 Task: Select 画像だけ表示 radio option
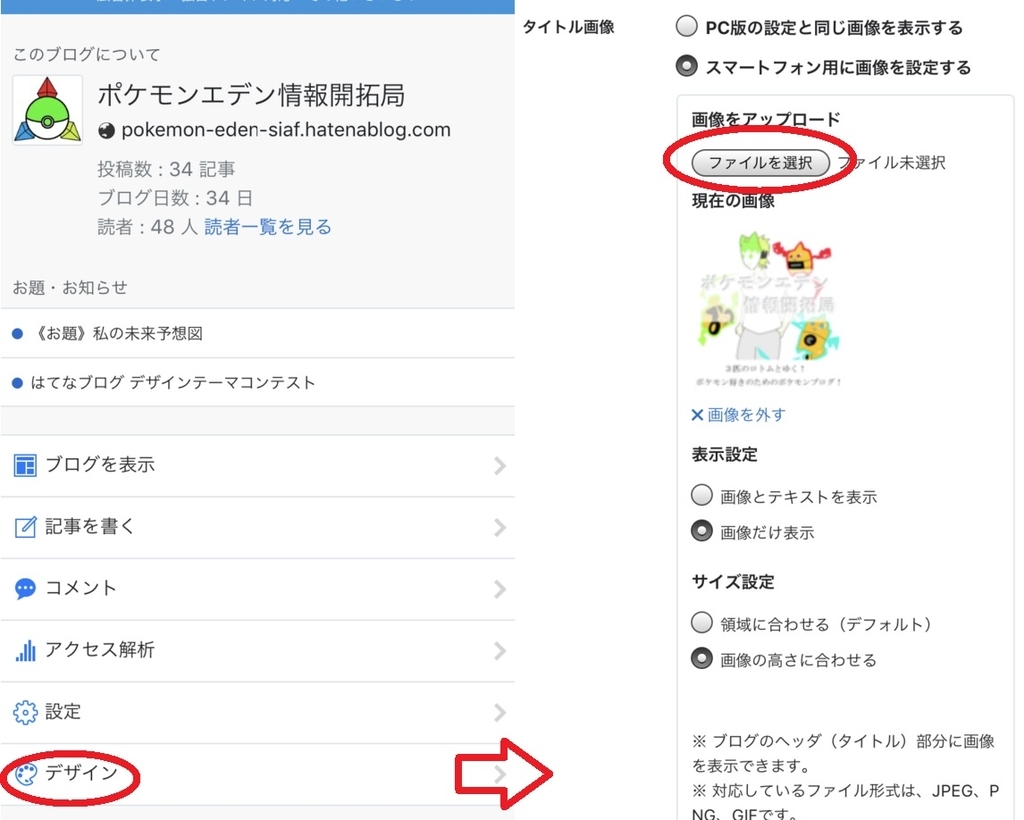(701, 531)
